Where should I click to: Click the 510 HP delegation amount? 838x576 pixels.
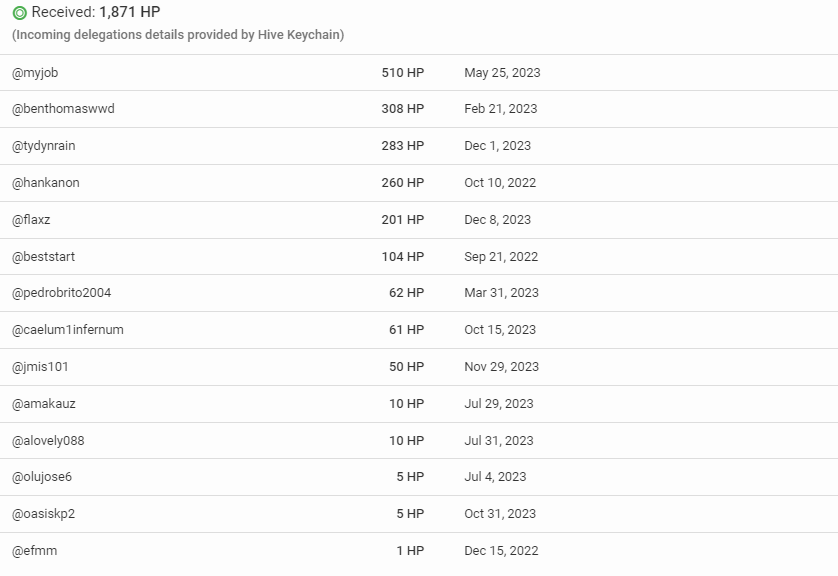click(x=403, y=73)
